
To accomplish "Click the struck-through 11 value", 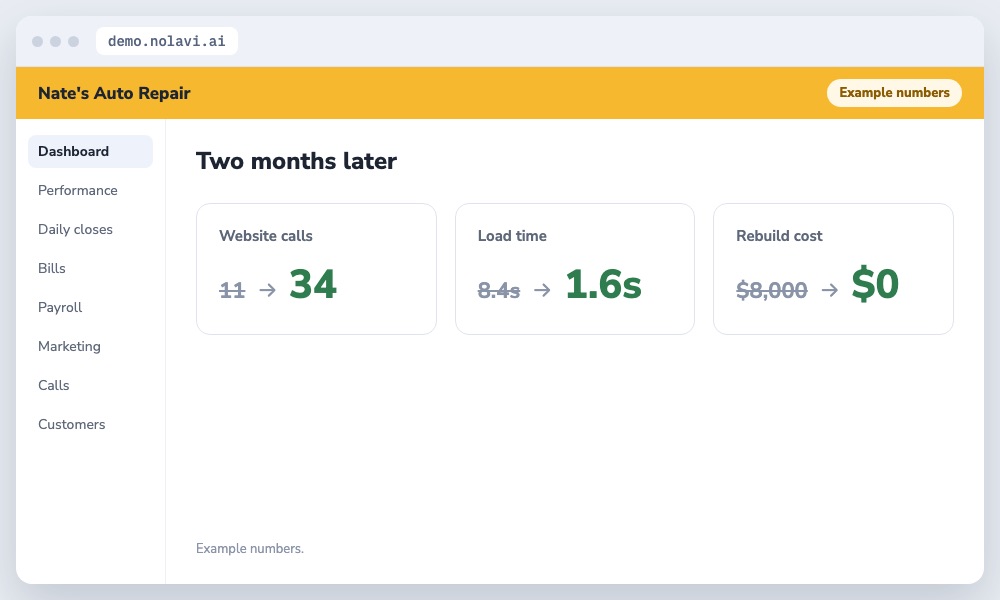I will [x=232, y=290].
